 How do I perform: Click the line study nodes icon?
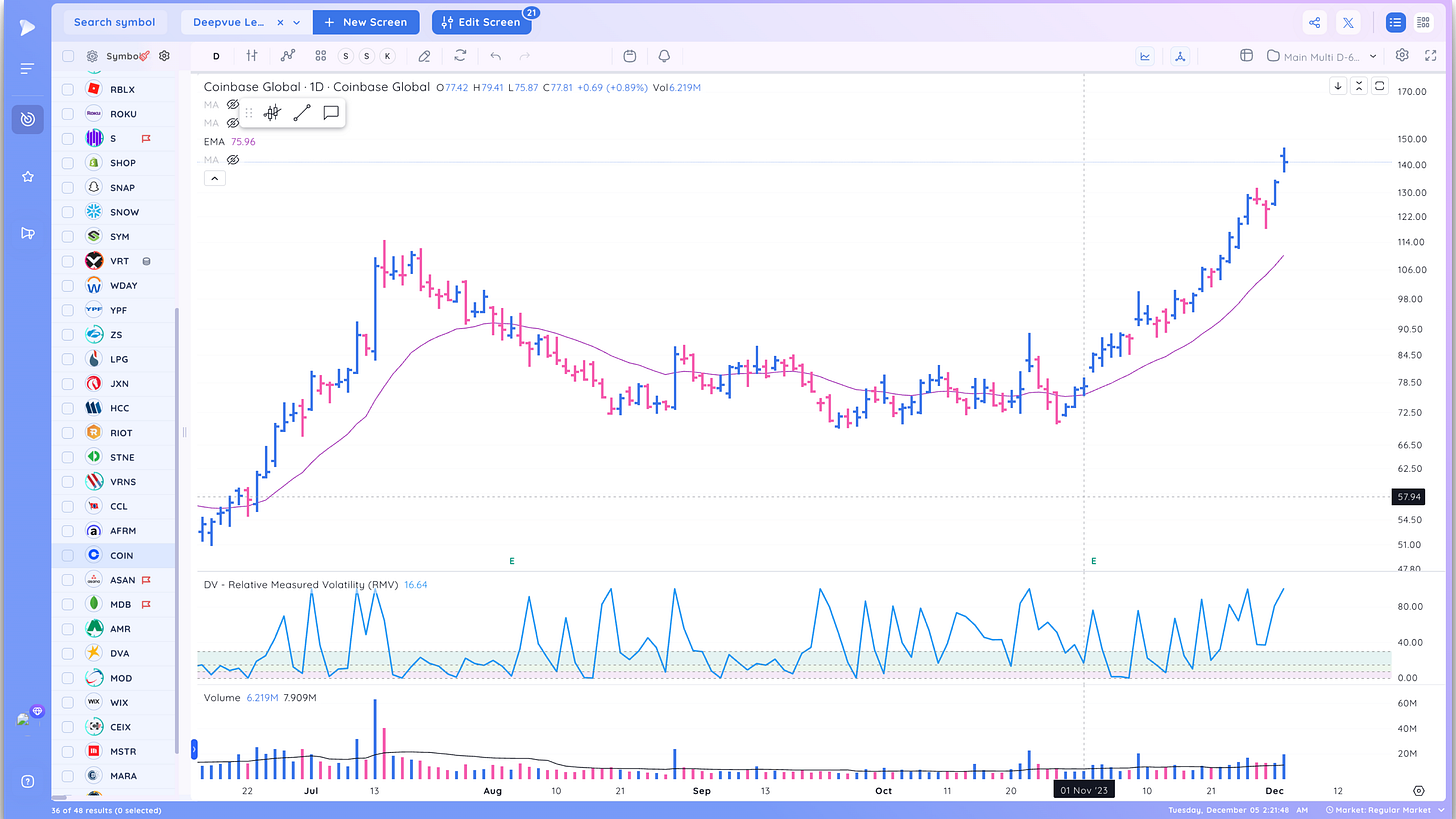pyautogui.click(x=288, y=56)
